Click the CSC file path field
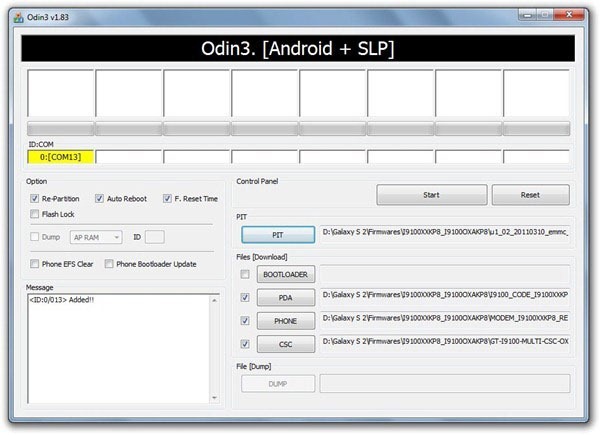Screen dimensions: 600x435 coord(445,342)
